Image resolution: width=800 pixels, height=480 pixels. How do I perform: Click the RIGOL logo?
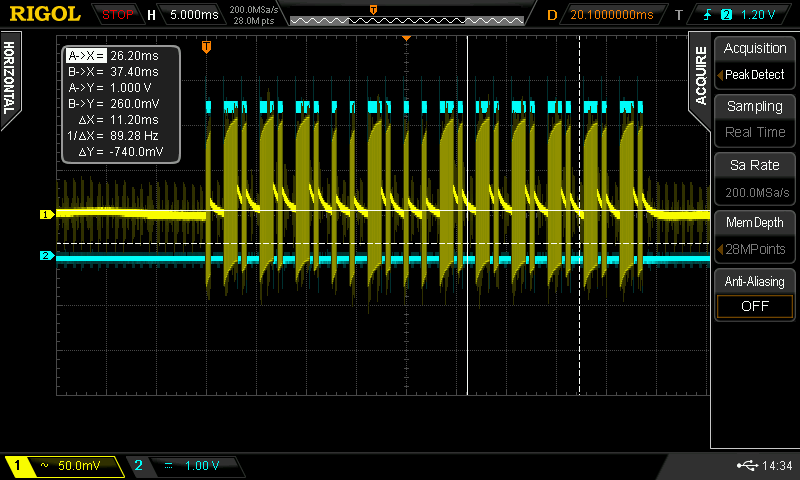point(46,14)
